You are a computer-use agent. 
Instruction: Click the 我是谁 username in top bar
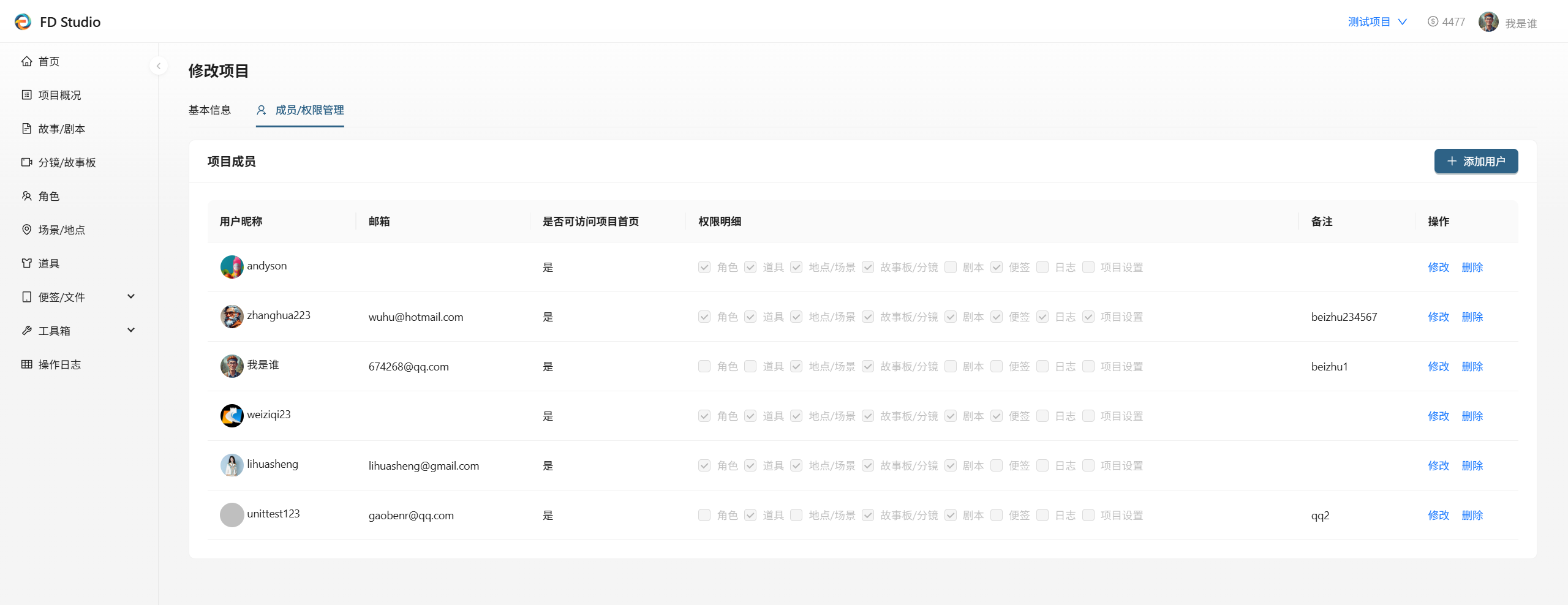coord(1521,23)
